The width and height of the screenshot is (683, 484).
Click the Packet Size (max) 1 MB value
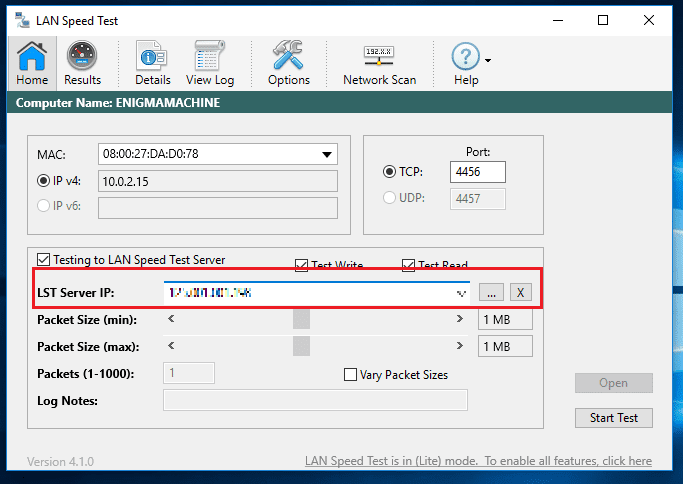pos(505,346)
